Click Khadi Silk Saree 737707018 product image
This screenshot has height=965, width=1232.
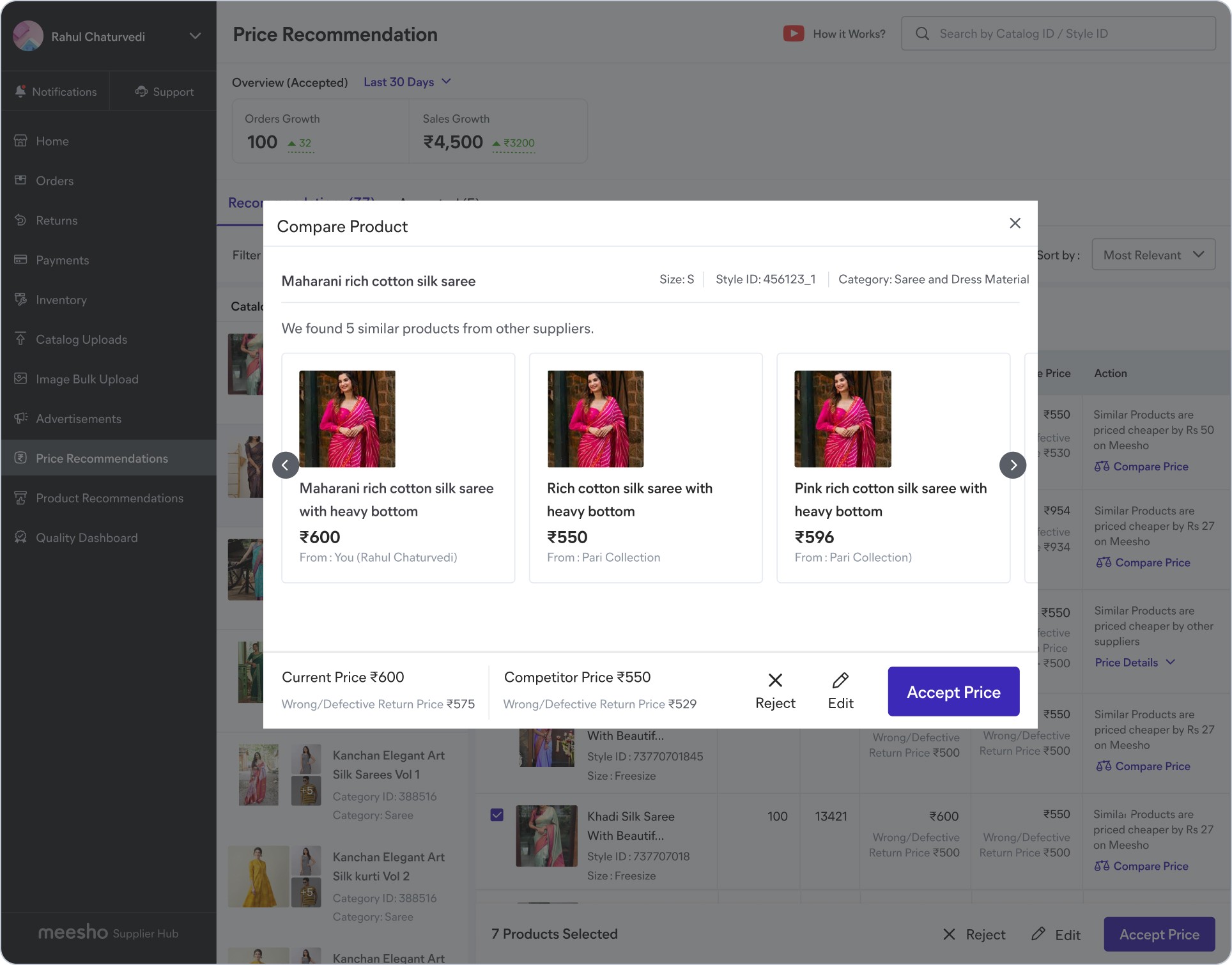(x=546, y=835)
